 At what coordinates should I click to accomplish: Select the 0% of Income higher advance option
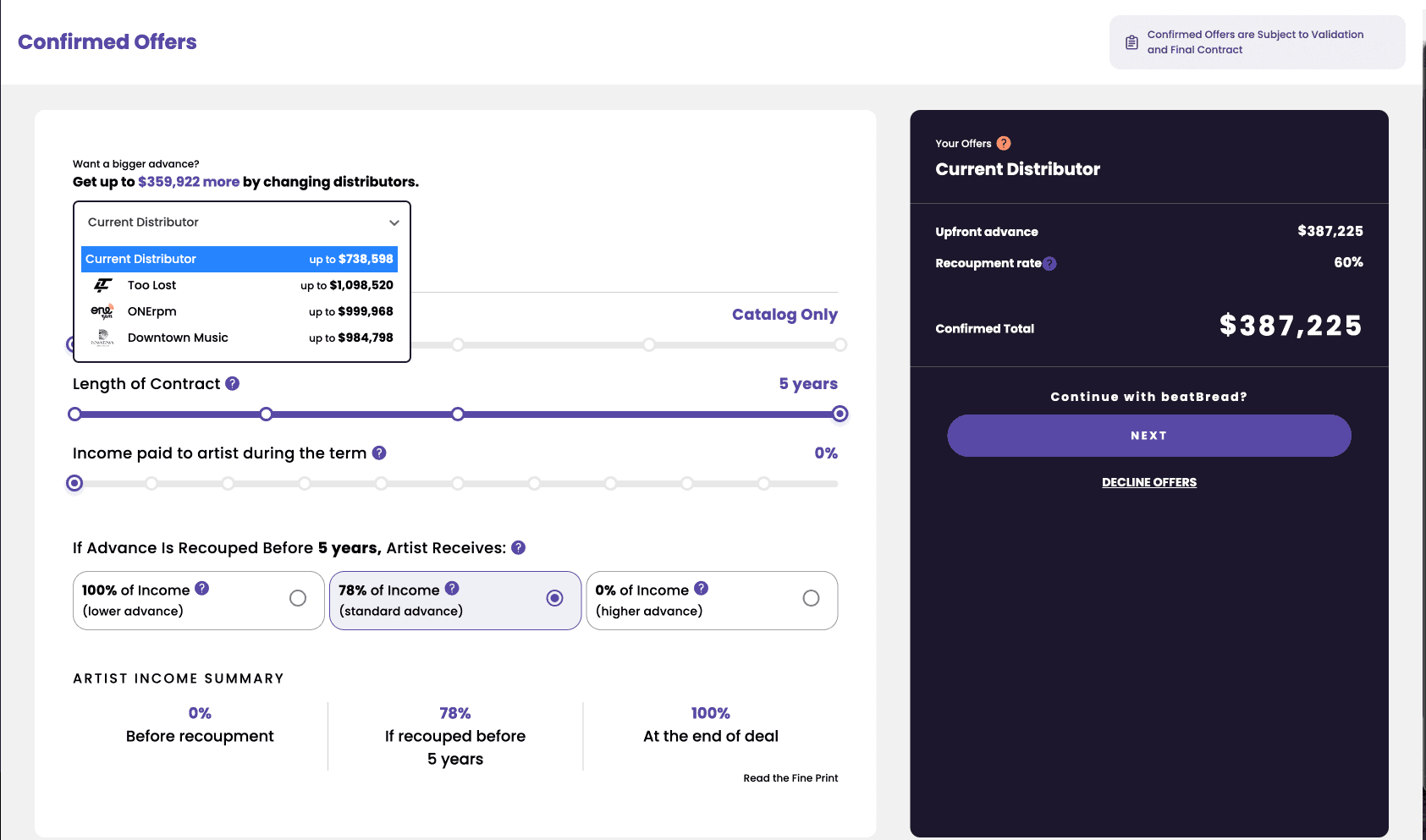(x=810, y=599)
